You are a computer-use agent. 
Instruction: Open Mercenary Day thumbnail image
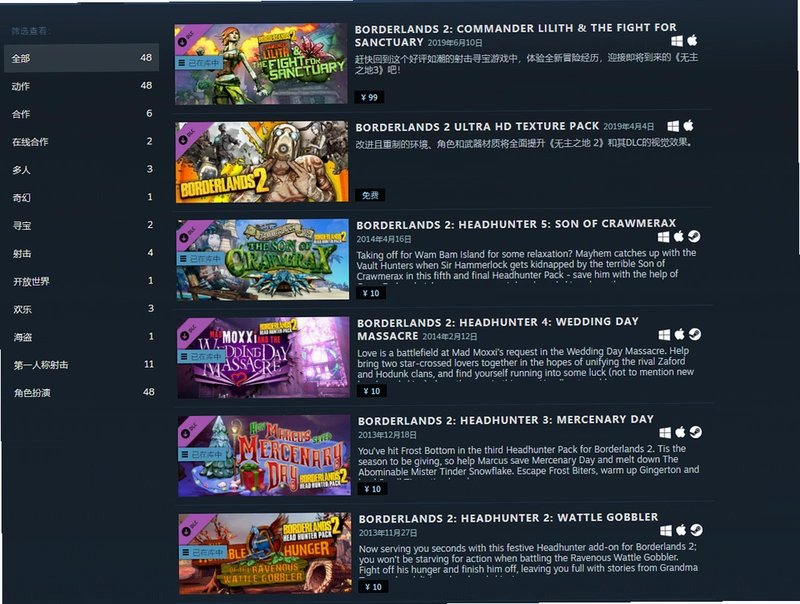point(264,456)
